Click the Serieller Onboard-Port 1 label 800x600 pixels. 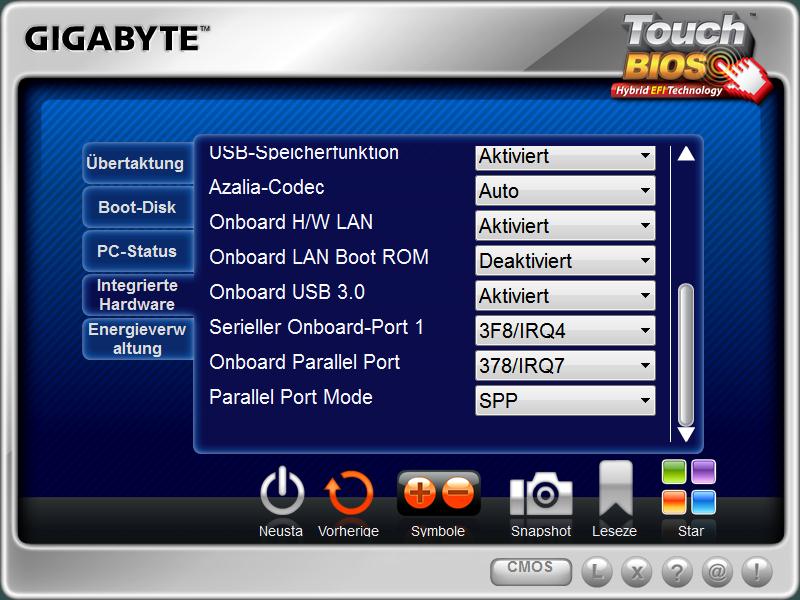coord(316,327)
